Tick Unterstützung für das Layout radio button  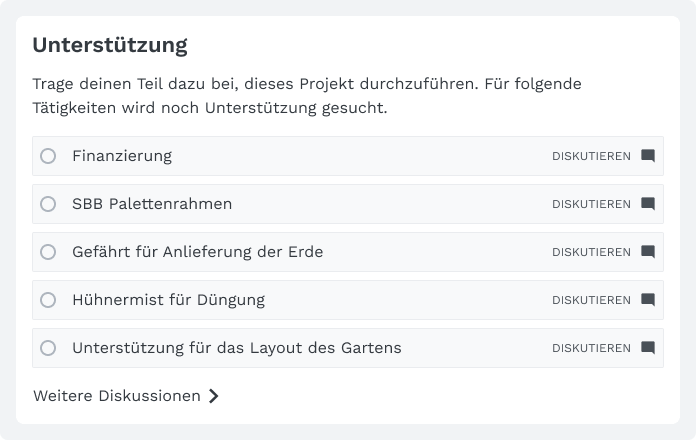click(x=48, y=348)
